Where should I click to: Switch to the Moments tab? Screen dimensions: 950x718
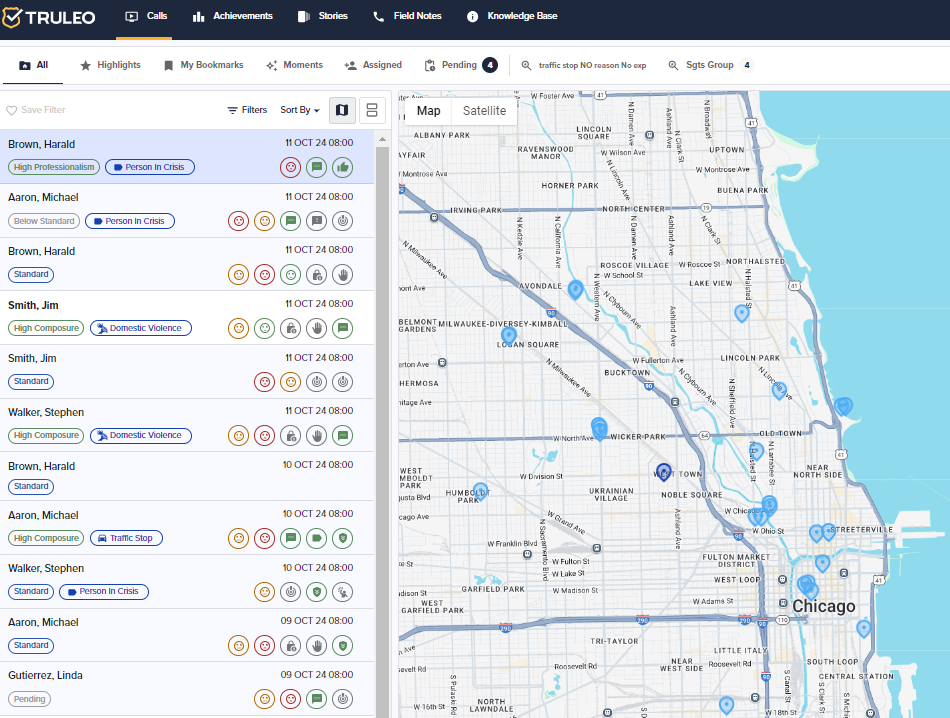click(x=294, y=65)
